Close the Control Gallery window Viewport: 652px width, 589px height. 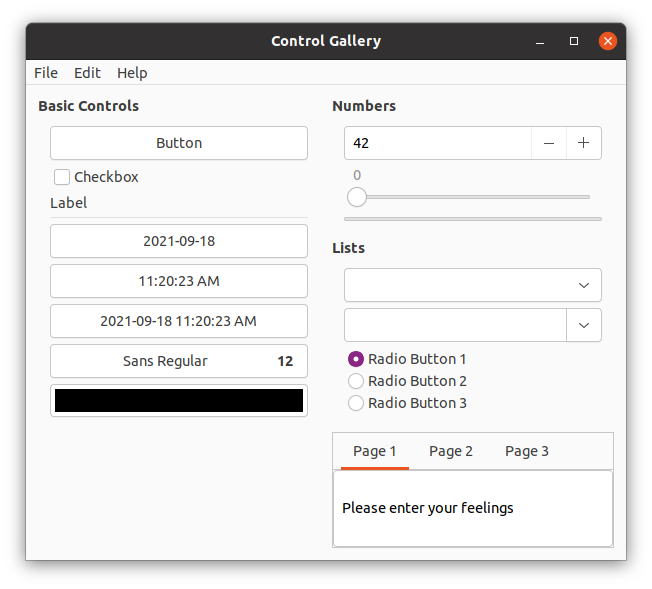pyautogui.click(x=608, y=41)
